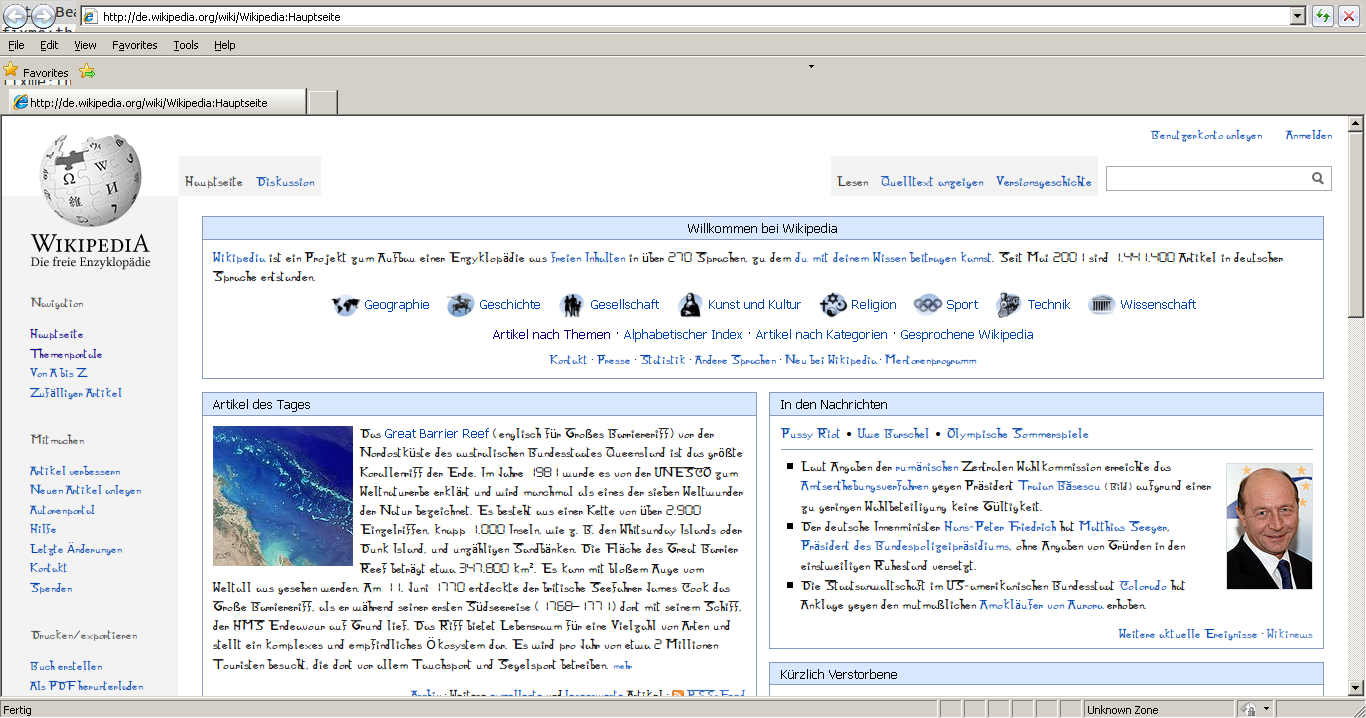Viewport: 1366px width, 718px height.
Task: Open the address bar history dropdown
Action: pos(1298,17)
